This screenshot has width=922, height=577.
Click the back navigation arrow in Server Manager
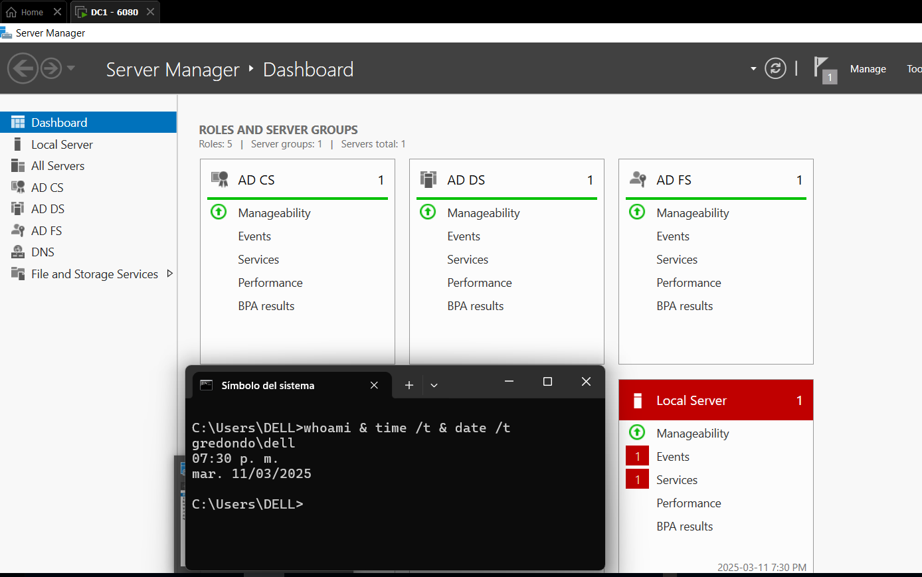pyautogui.click(x=23, y=69)
